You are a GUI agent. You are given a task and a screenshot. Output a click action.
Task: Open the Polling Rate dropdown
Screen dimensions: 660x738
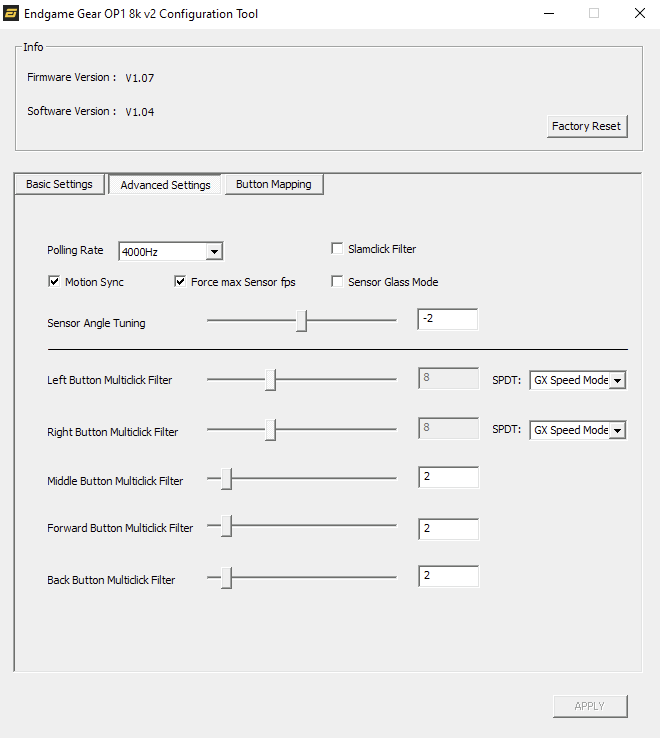[171, 251]
